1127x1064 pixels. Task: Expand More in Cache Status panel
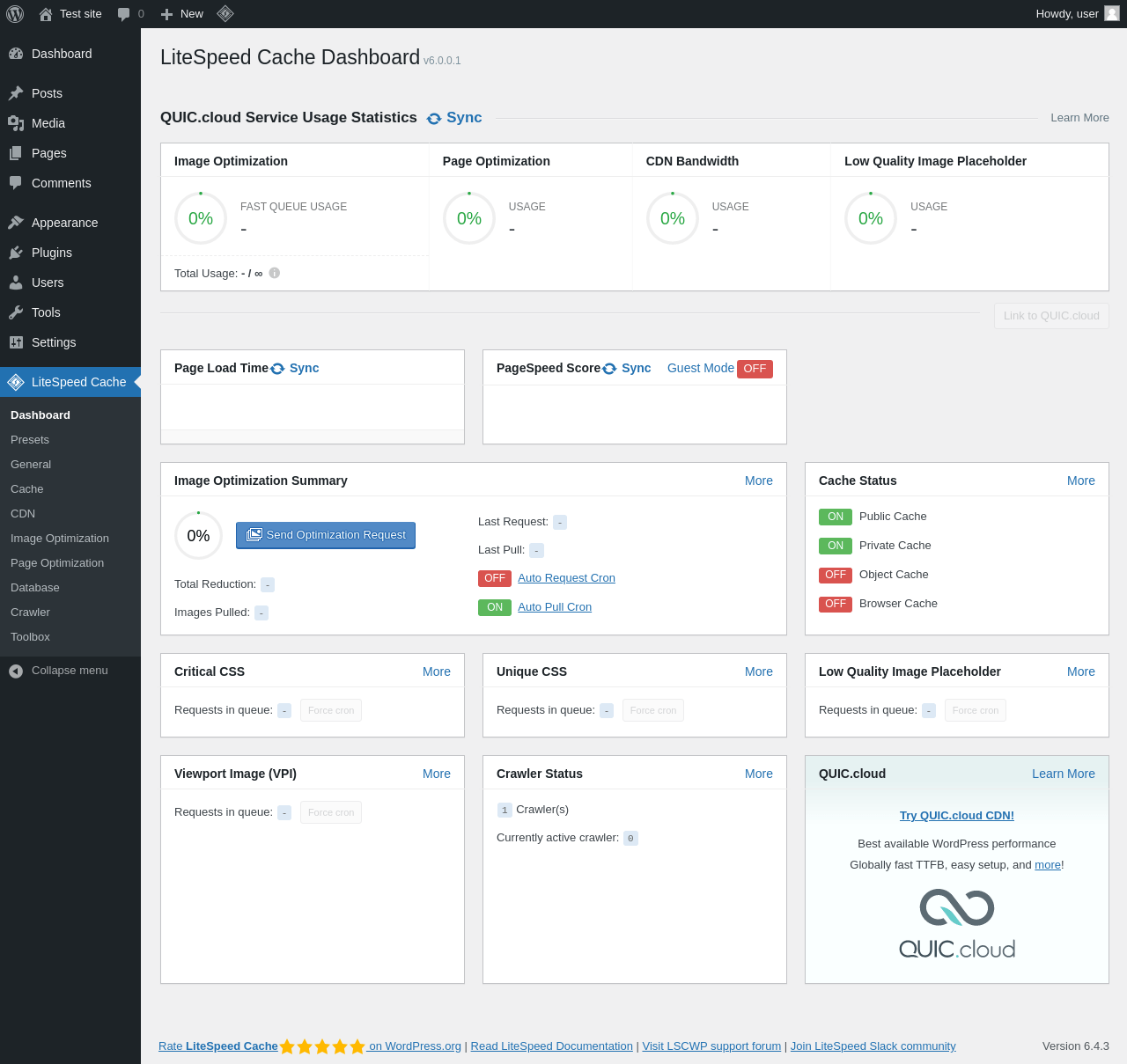tap(1080, 481)
